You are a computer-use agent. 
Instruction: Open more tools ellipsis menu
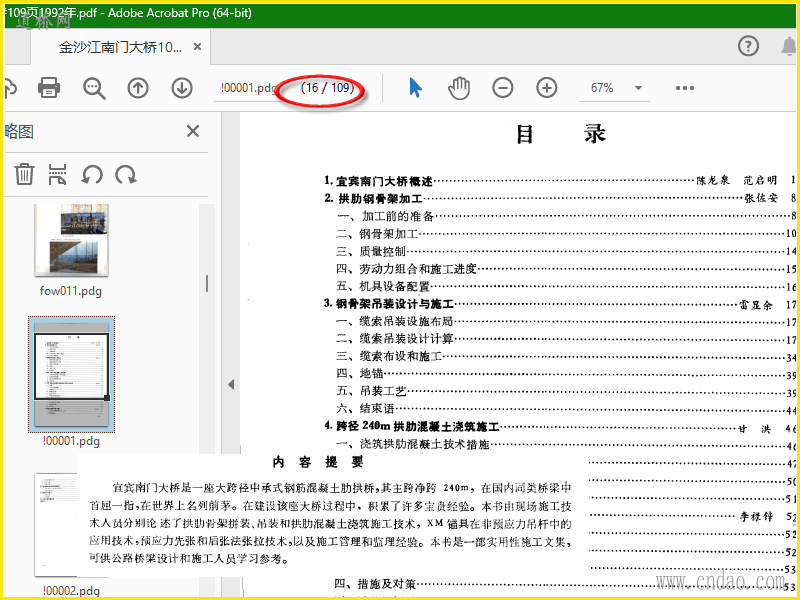pyautogui.click(x=685, y=88)
